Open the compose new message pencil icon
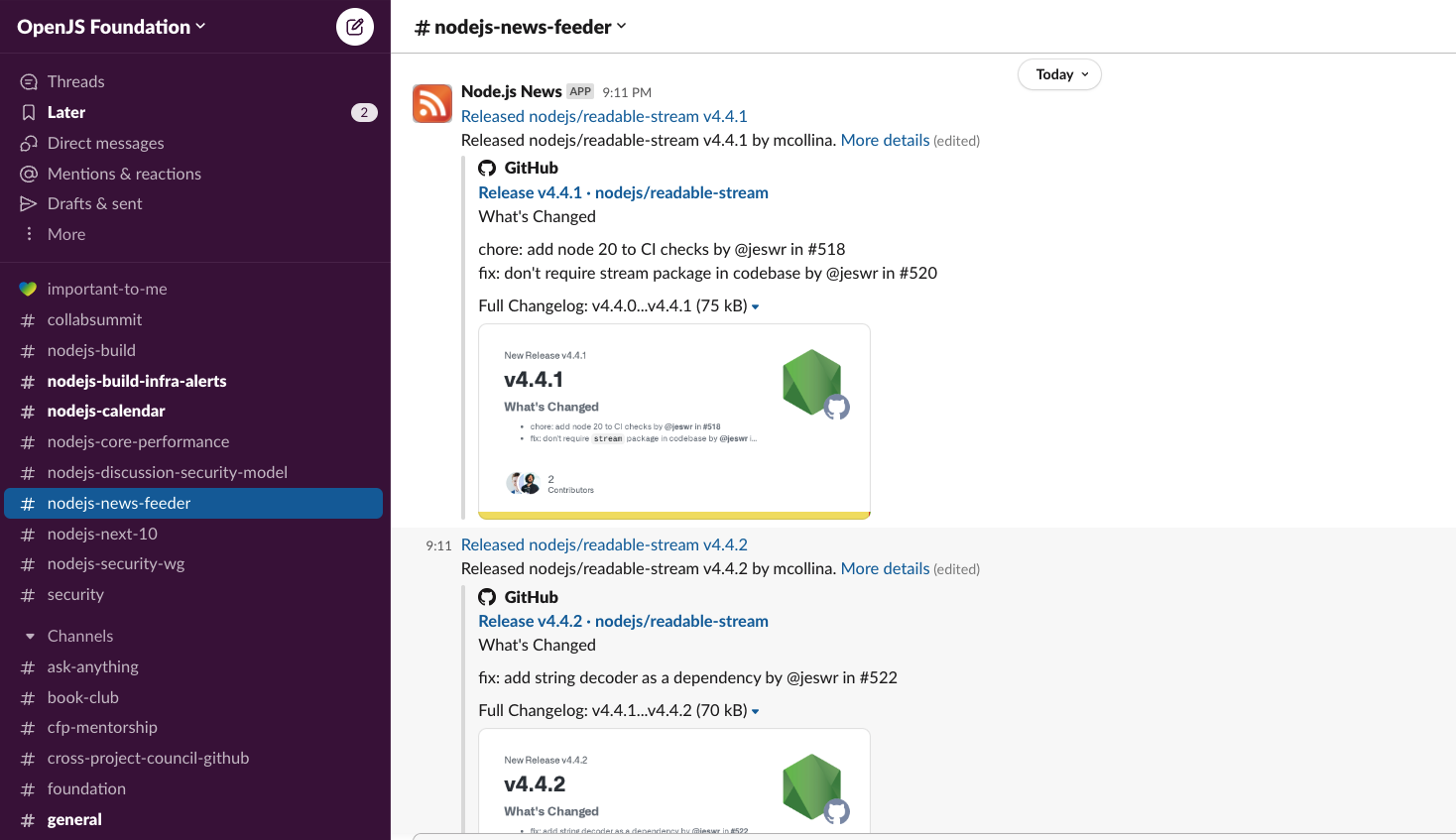Screen dimensions: 1456x840 (x=354, y=26)
